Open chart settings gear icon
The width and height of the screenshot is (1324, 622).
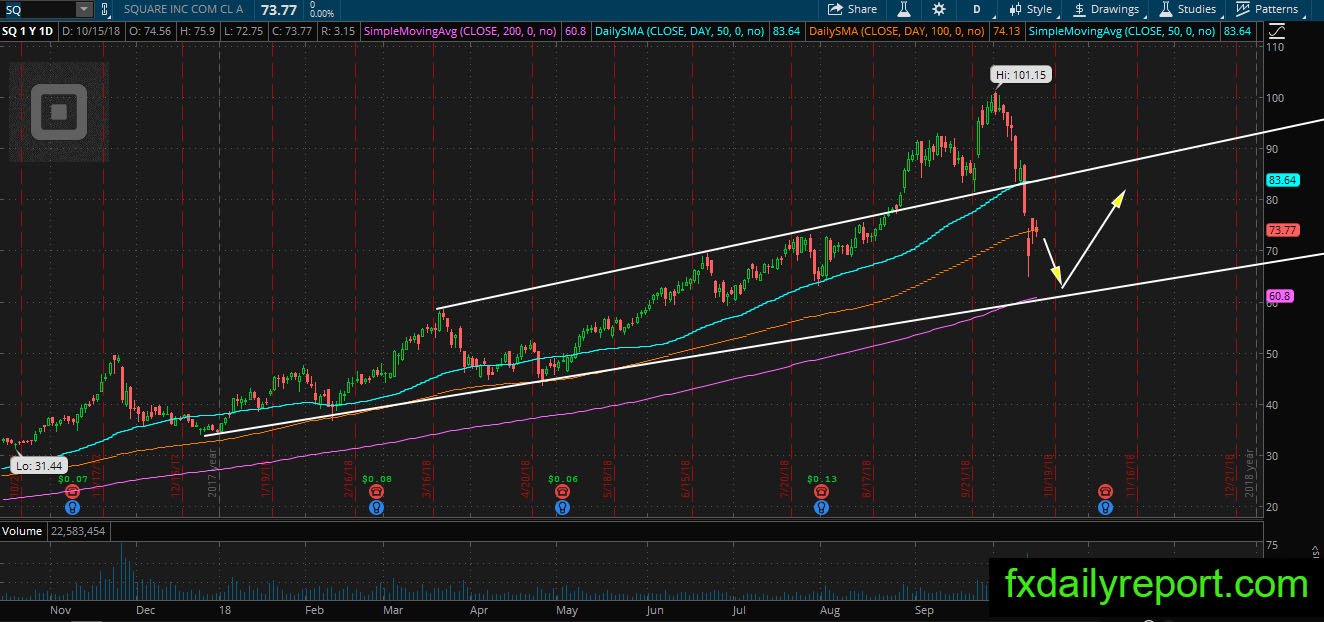938,9
